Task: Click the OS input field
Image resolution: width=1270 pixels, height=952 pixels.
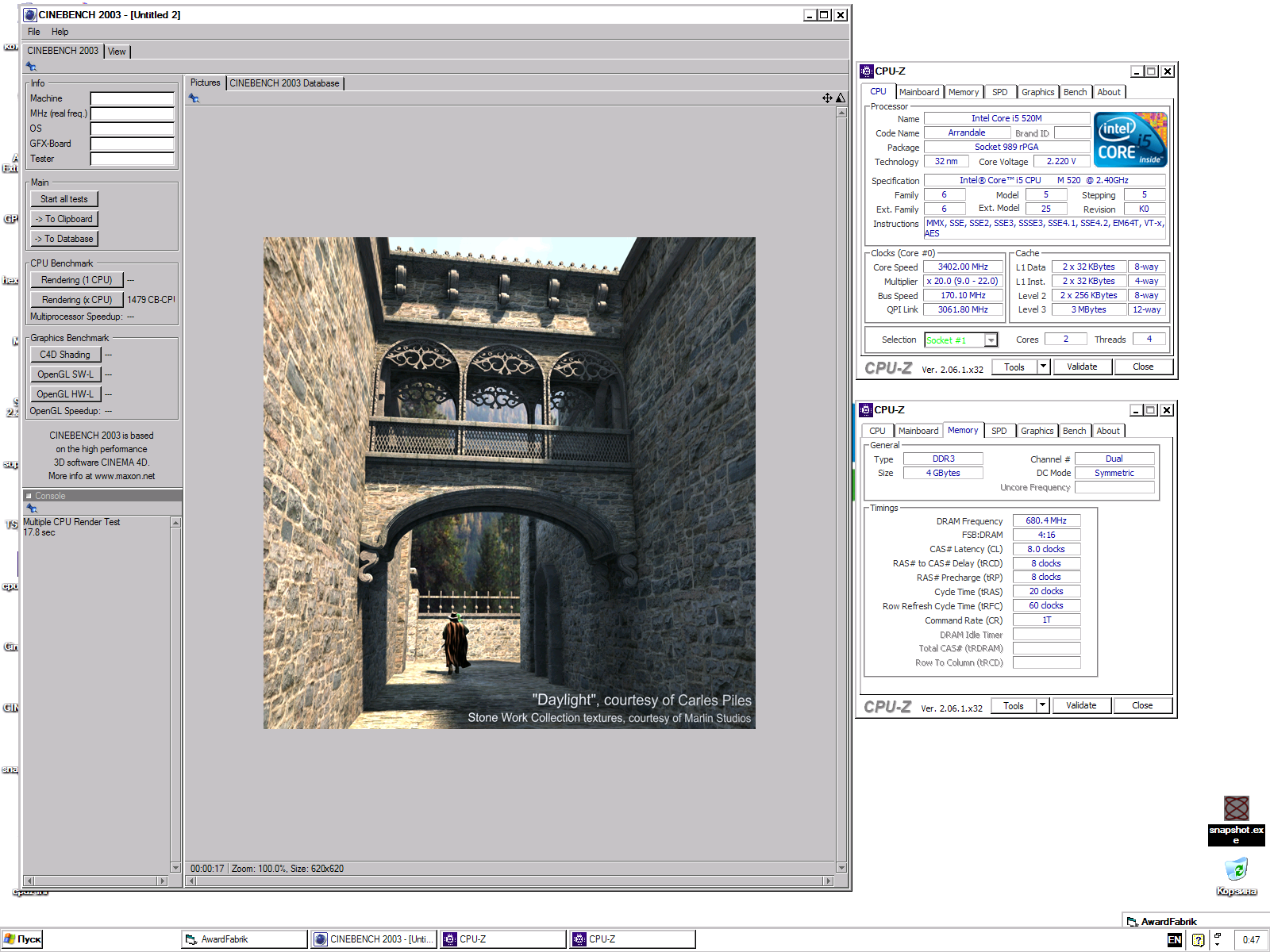Action: point(133,129)
